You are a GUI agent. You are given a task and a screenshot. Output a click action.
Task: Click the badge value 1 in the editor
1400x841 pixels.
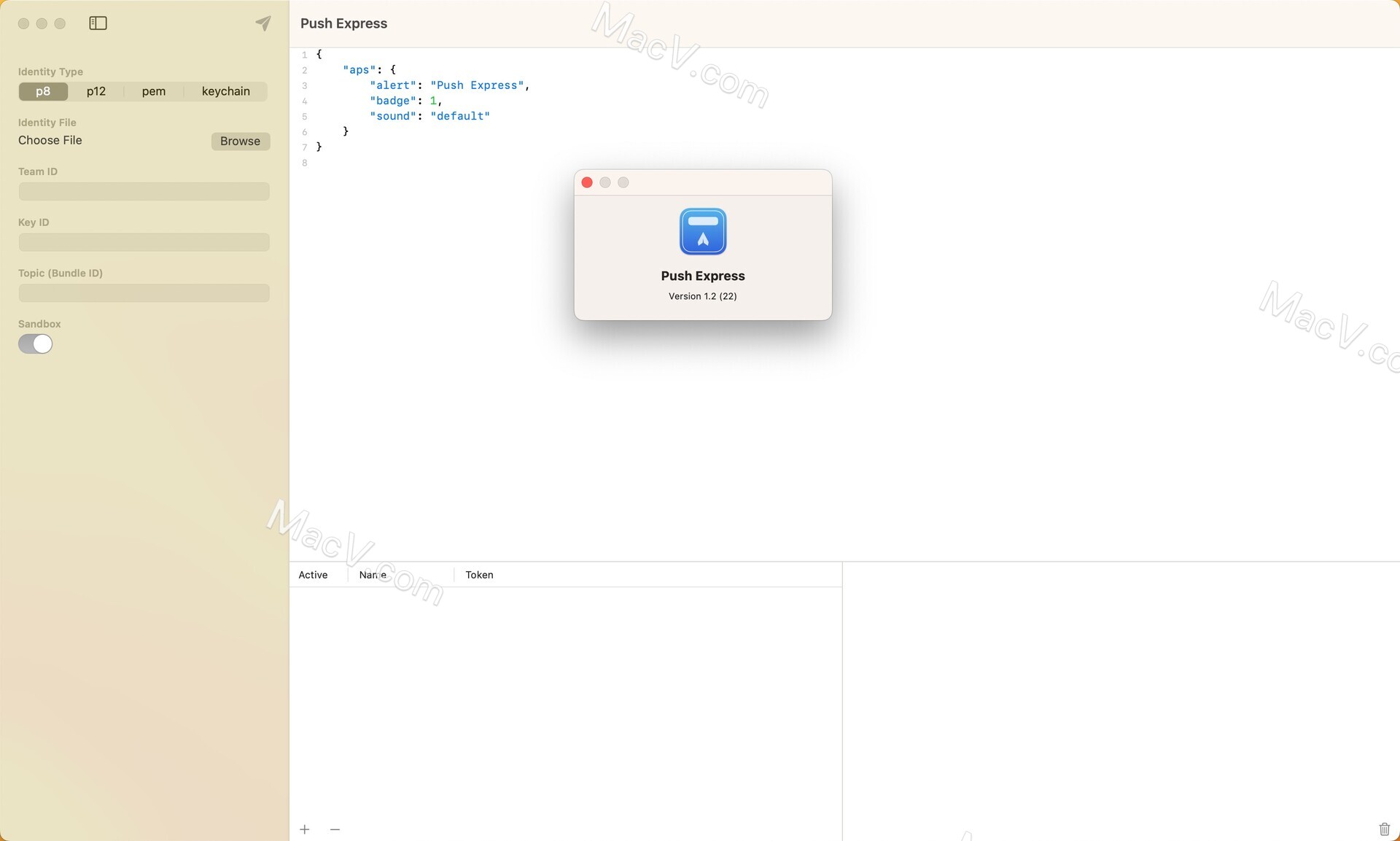click(433, 101)
